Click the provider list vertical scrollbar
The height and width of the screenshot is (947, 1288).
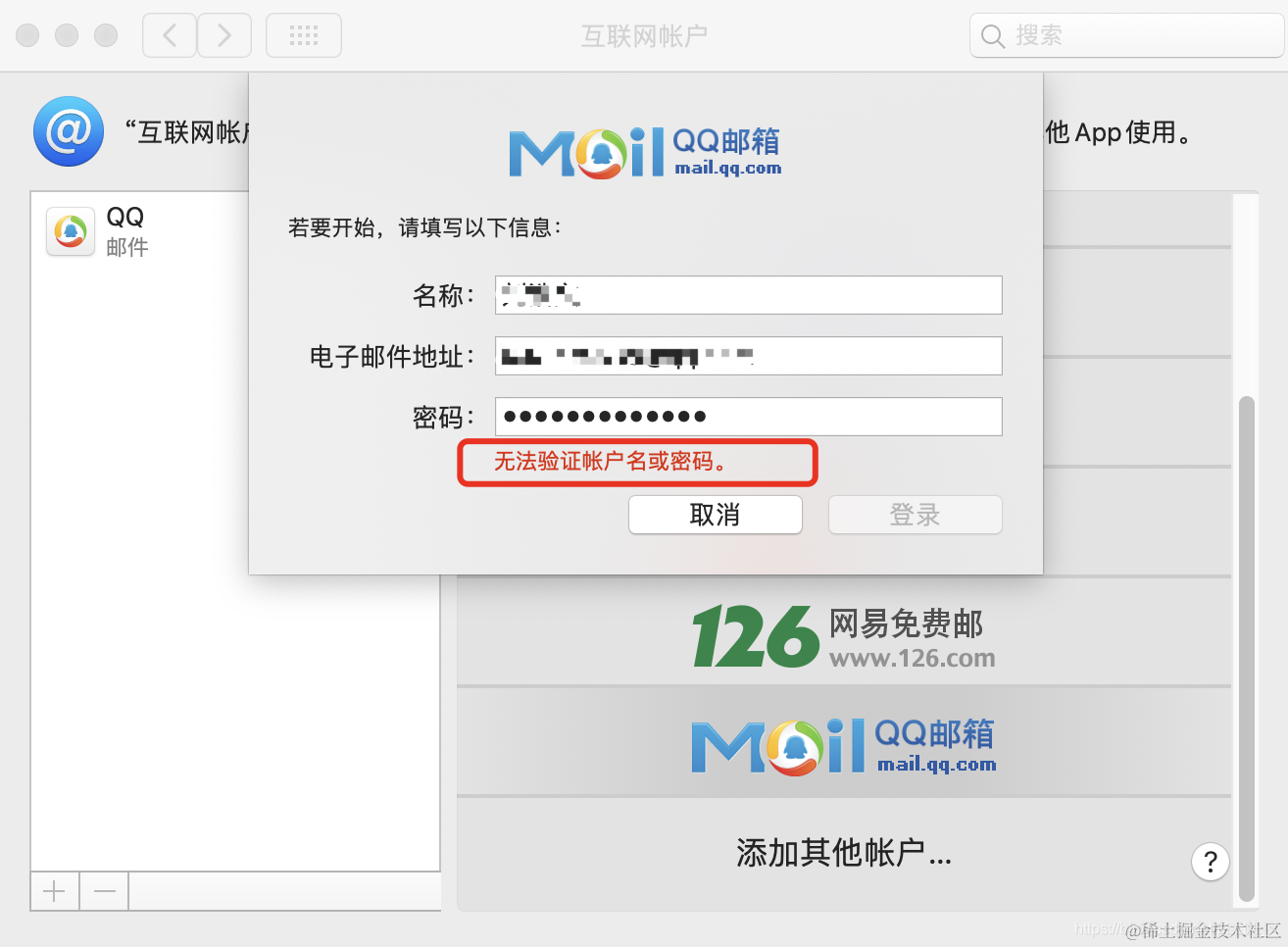[1247, 647]
